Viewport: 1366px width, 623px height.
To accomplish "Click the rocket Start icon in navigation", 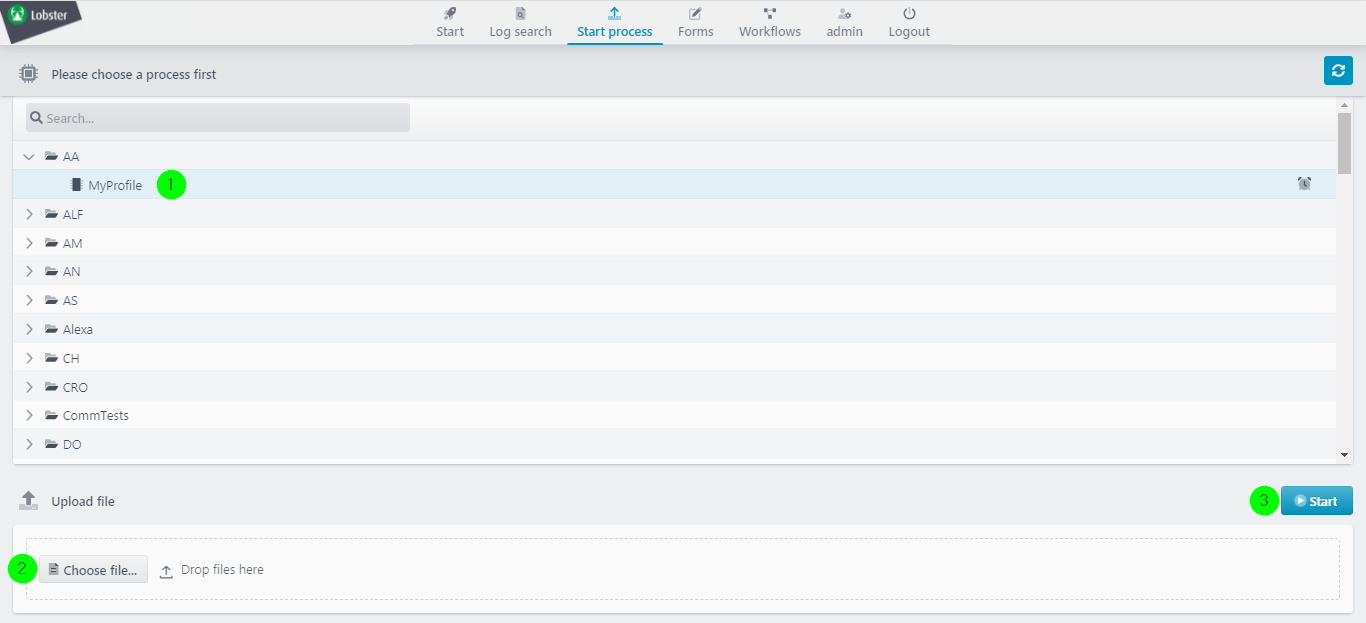I will pyautogui.click(x=450, y=14).
